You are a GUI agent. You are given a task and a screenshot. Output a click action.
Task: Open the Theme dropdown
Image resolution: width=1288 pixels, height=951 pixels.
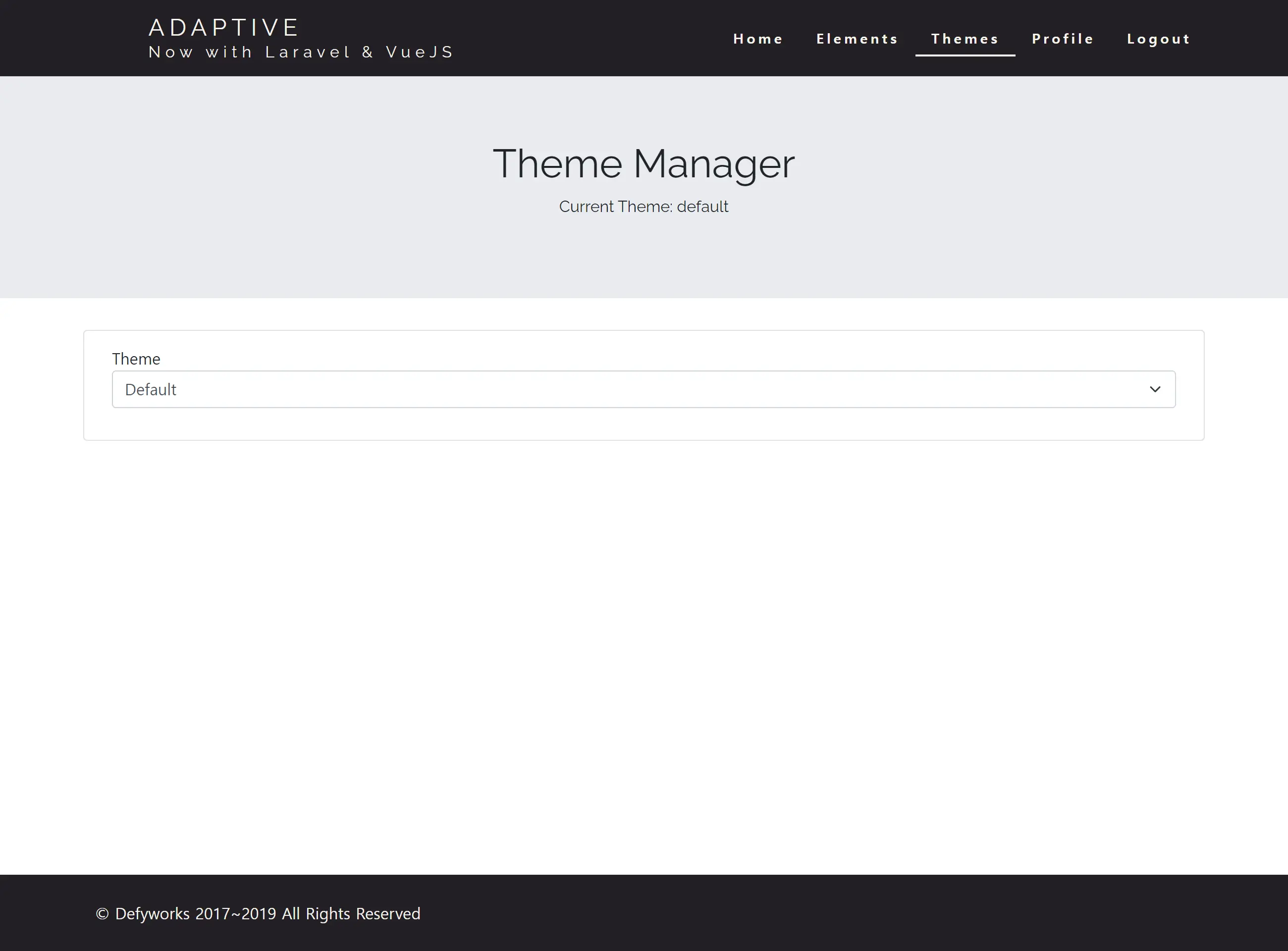643,389
